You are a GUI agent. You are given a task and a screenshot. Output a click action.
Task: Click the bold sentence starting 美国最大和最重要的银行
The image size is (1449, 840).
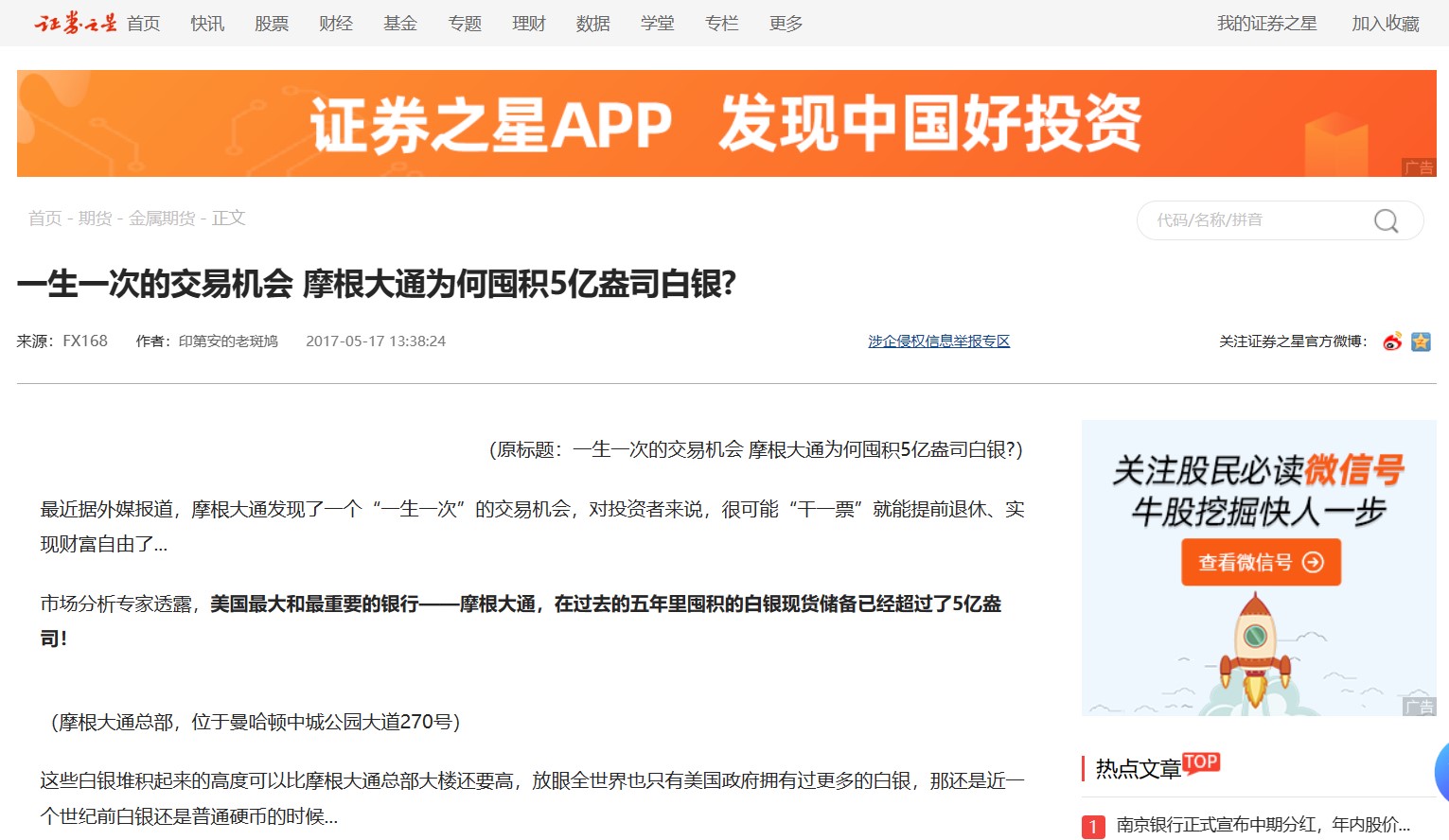pyautogui.click(x=521, y=621)
